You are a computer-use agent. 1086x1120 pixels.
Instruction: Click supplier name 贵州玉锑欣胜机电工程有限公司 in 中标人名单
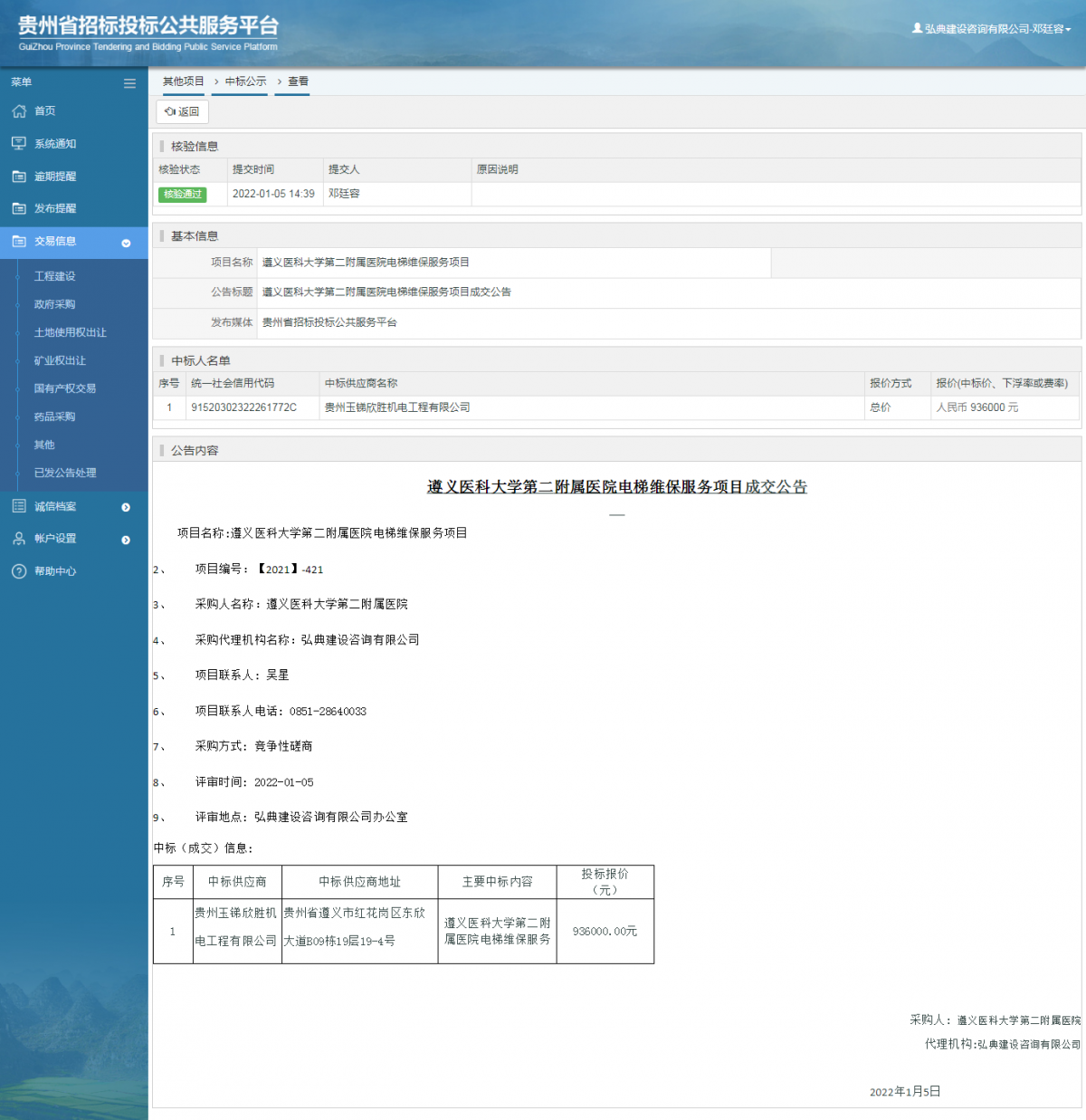pyautogui.click(x=397, y=407)
